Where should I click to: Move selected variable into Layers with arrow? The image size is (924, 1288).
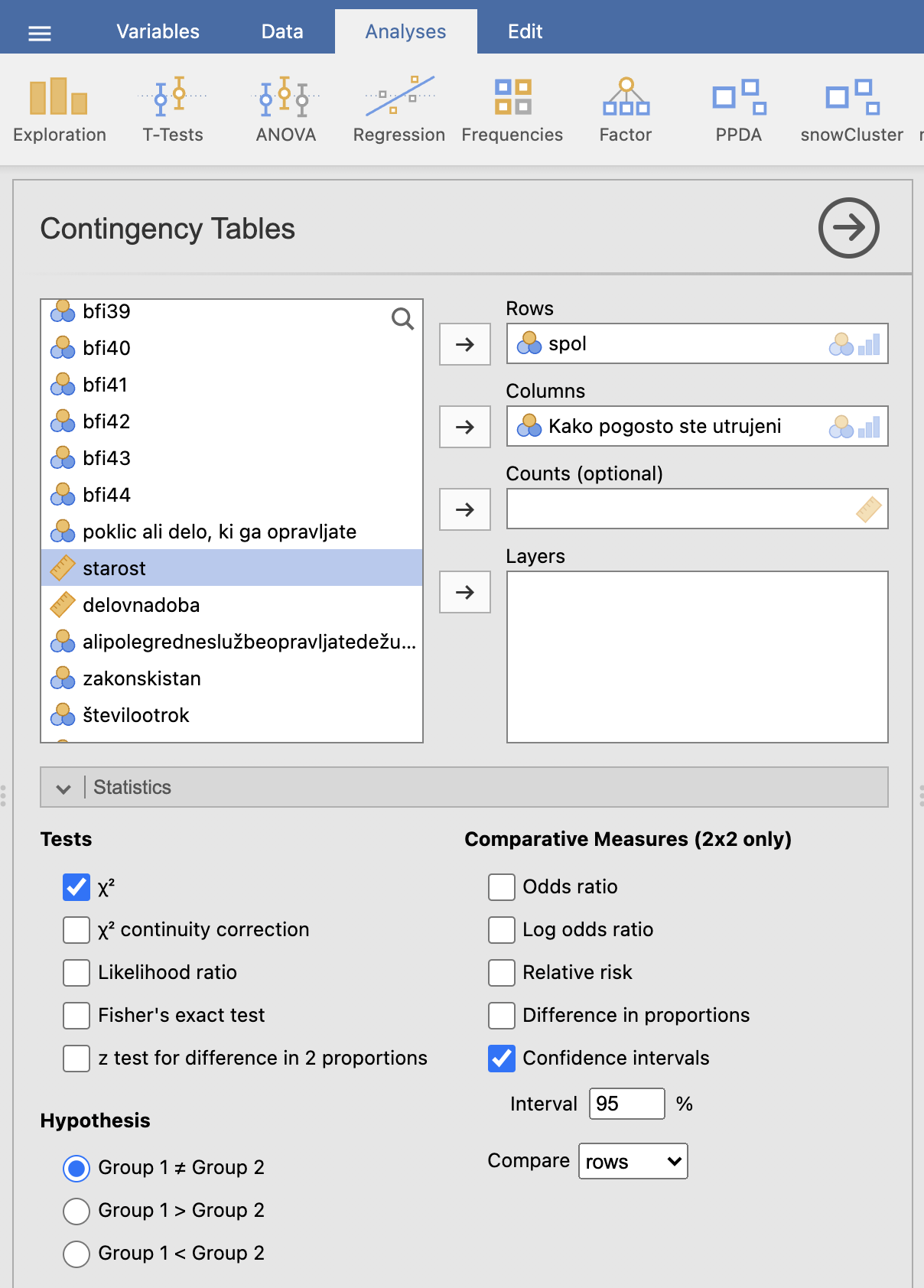coord(465,592)
